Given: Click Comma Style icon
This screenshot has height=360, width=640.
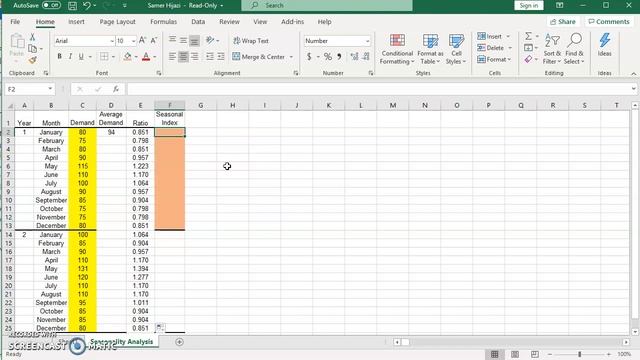Looking at the screenshot, I should [x=339, y=57].
